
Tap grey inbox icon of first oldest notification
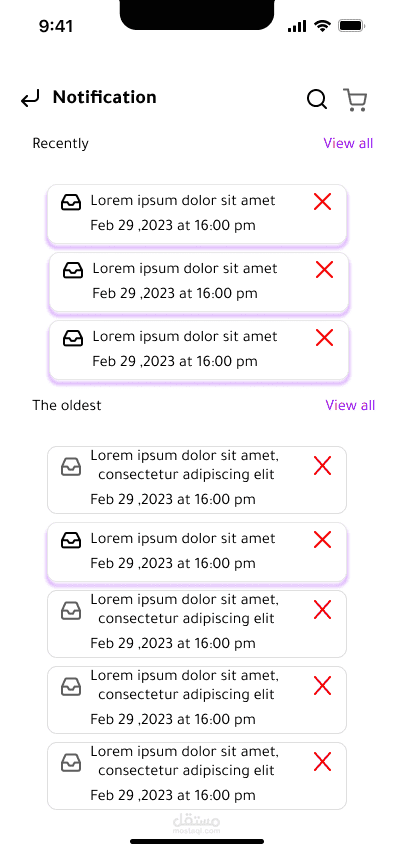pyautogui.click(x=71, y=467)
